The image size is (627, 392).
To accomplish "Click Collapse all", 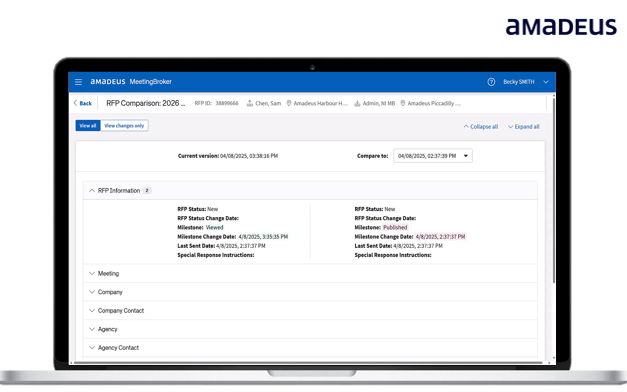I will click(481, 126).
